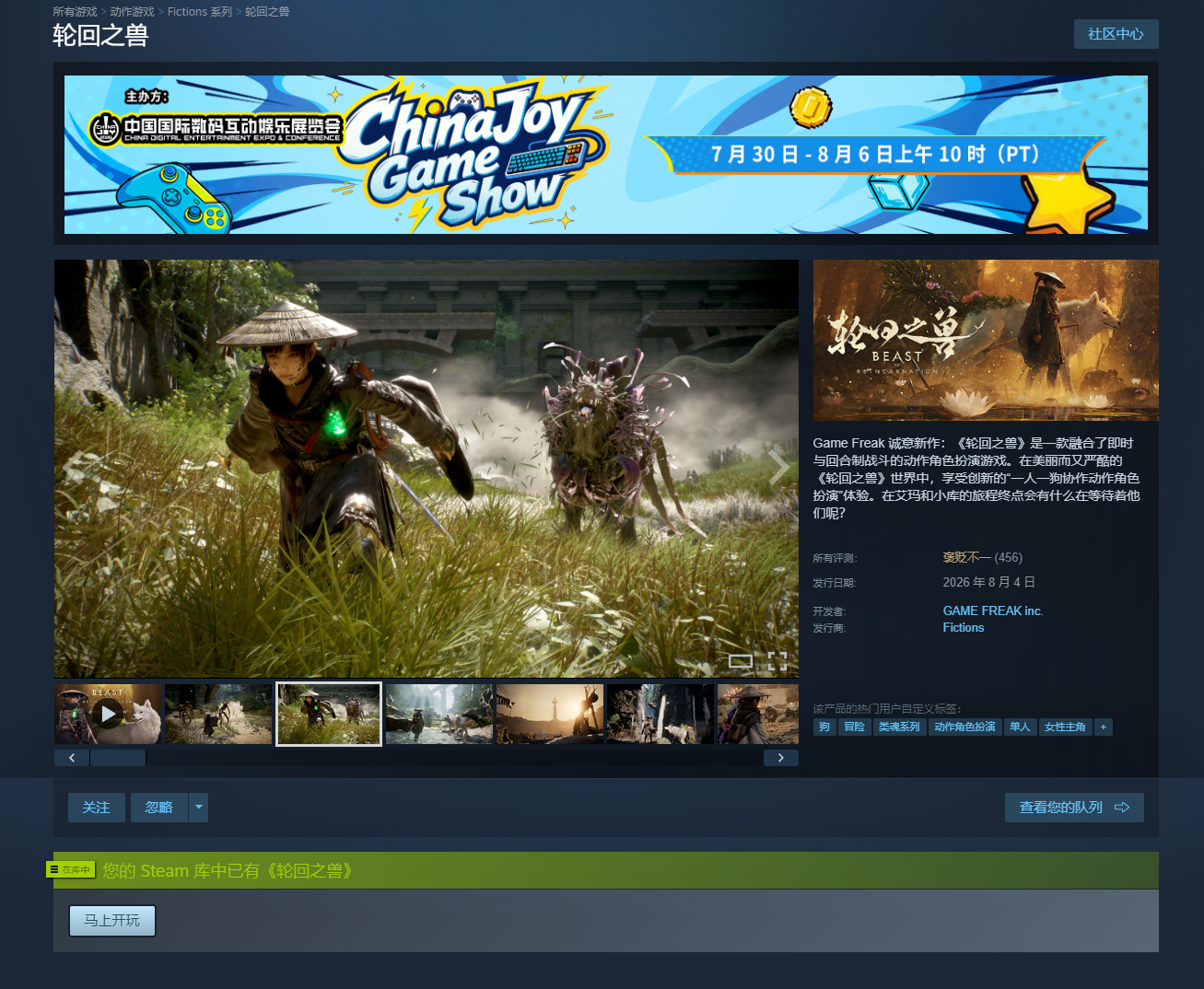The image size is (1204, 989).
Task: Select the 冒险 tag
Action: click(855, 727)
